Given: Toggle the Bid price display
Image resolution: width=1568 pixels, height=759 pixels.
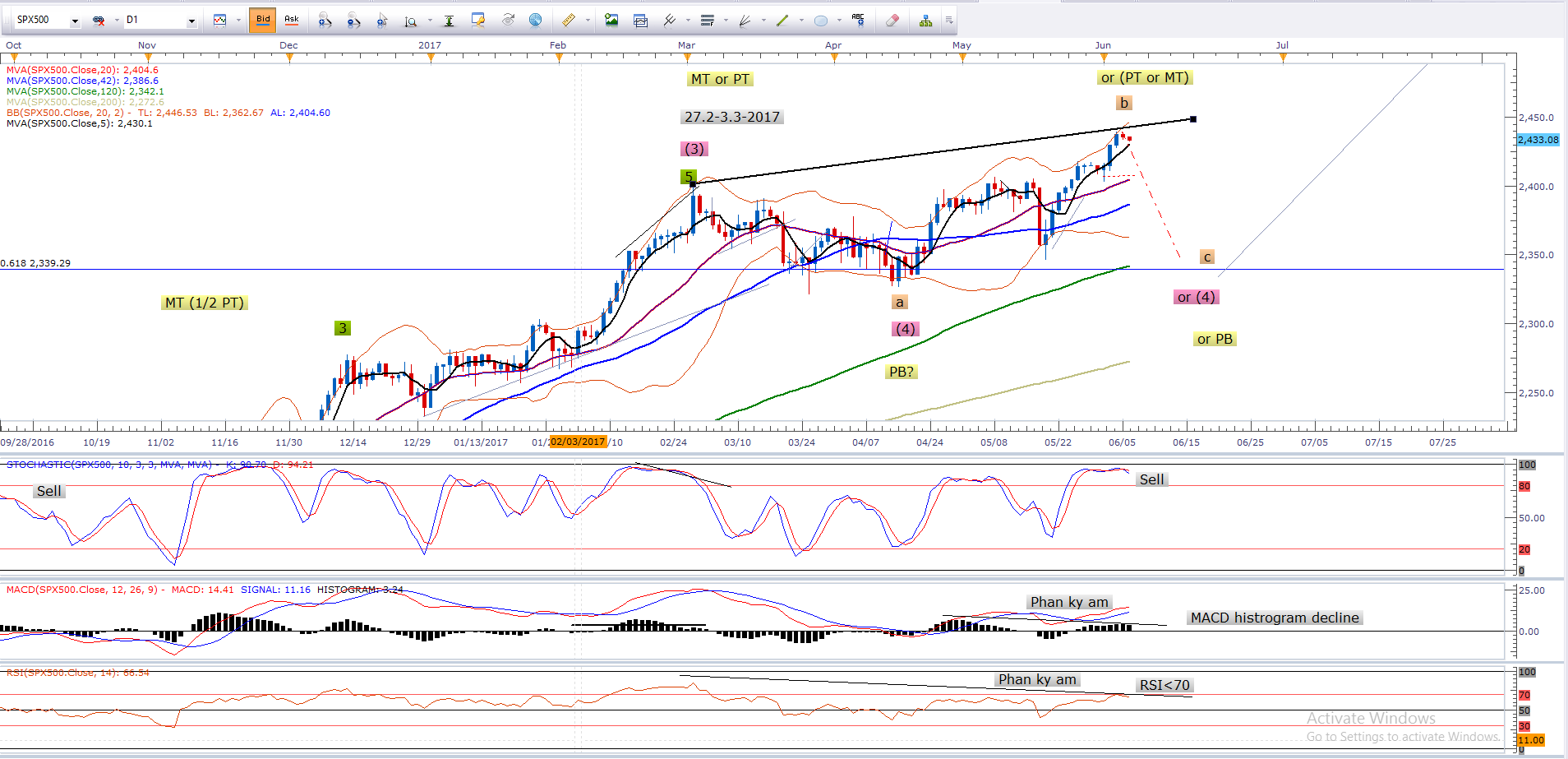Looking at the screenshot, I should click(x=263, y=20).
